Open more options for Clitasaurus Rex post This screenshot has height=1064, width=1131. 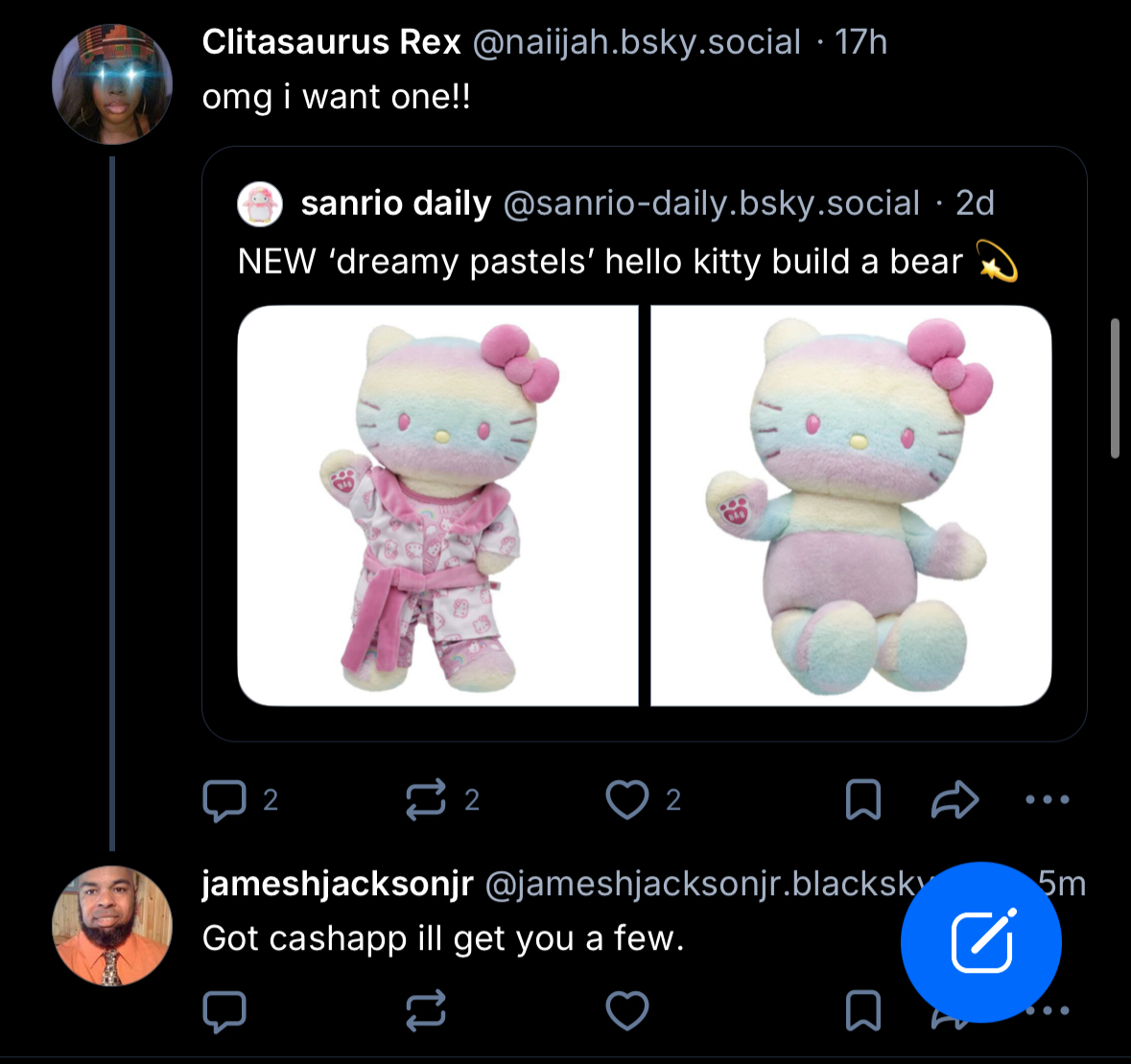(x=1047, y=799)
